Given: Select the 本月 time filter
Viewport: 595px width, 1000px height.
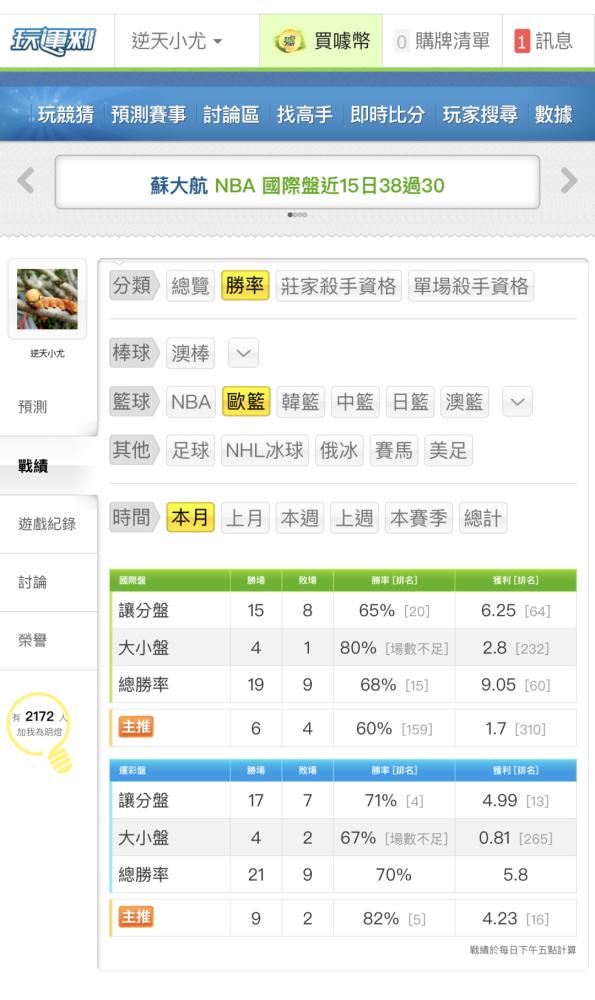Looking at the screenshot, I should (x=190, y=517).
